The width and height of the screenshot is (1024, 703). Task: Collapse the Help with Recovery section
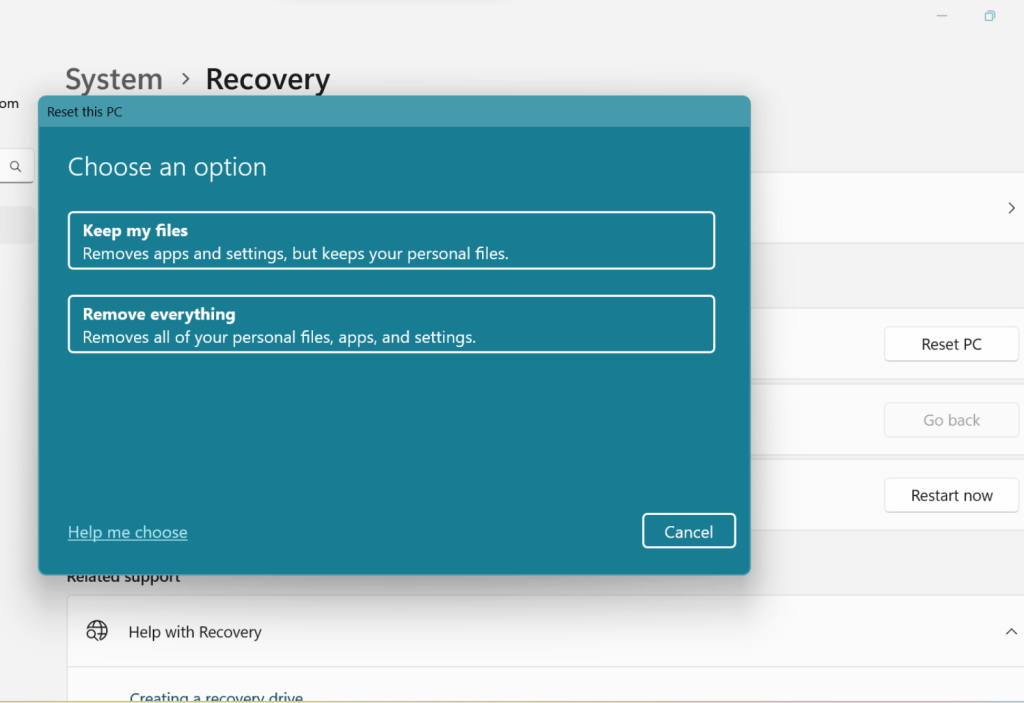(1011, 631)
